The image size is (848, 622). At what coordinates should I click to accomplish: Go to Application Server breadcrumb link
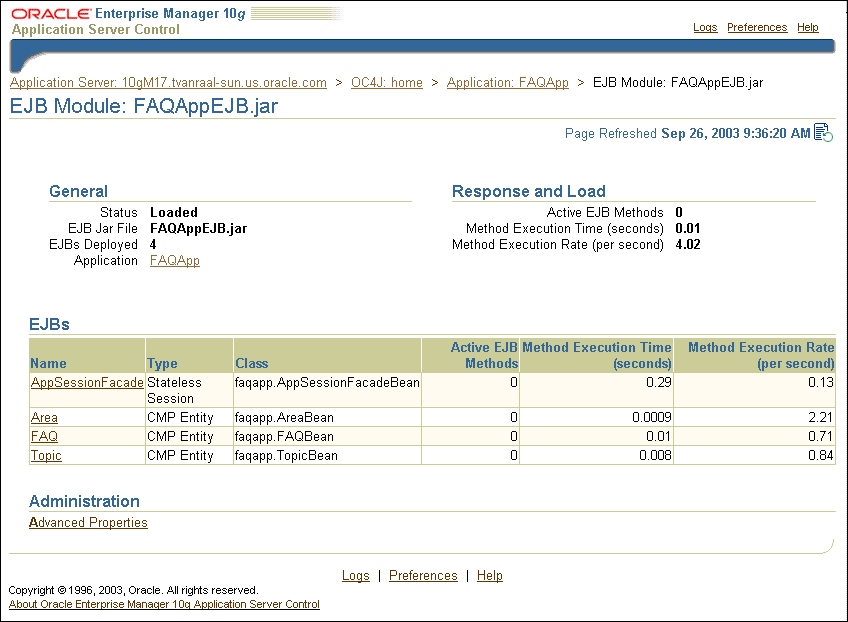point(168,82)
